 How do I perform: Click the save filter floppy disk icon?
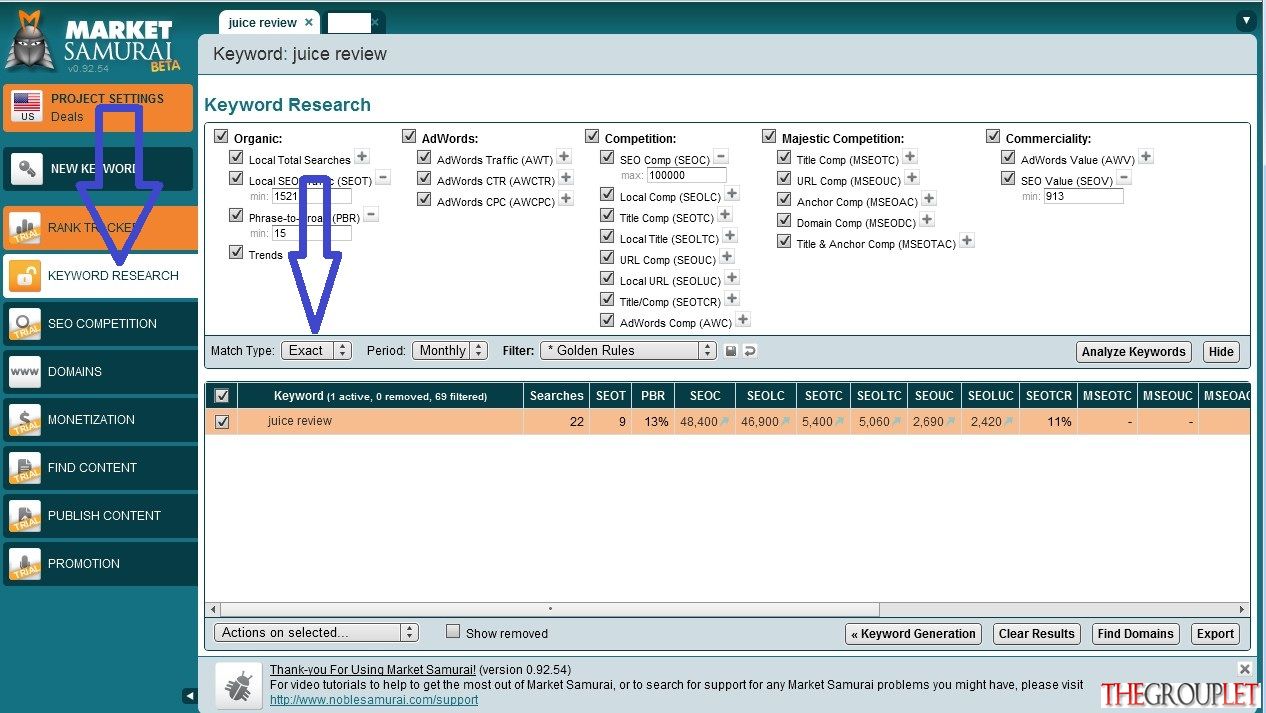pos(731,351)
